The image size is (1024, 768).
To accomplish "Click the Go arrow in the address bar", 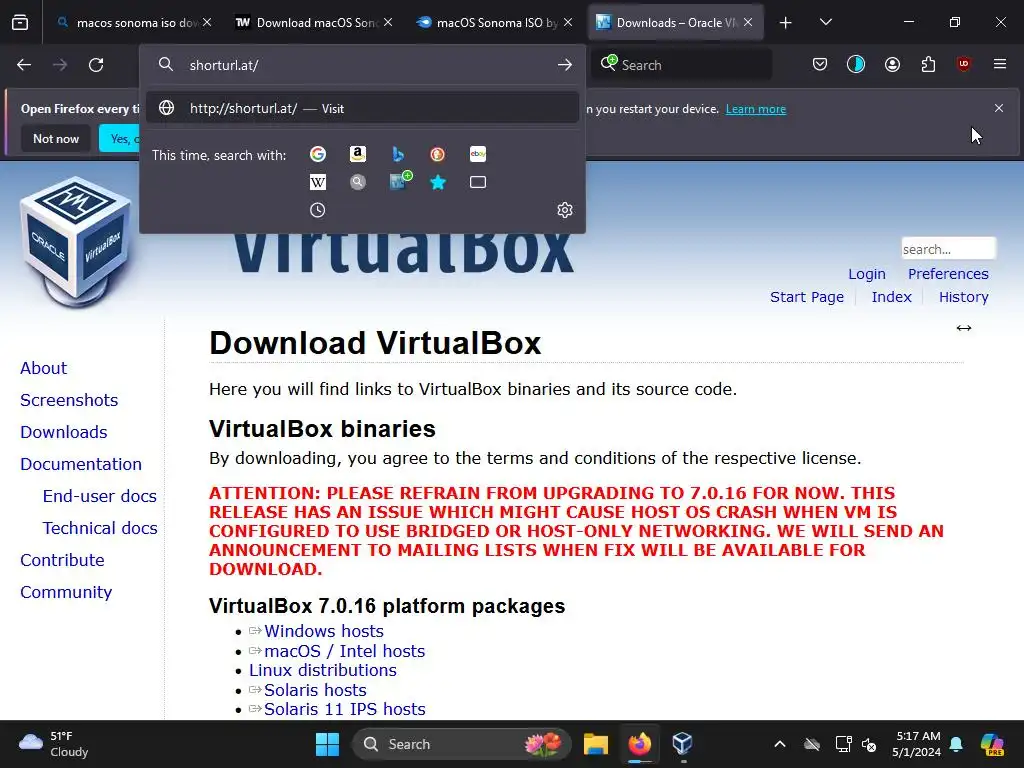I will point(565,65).
